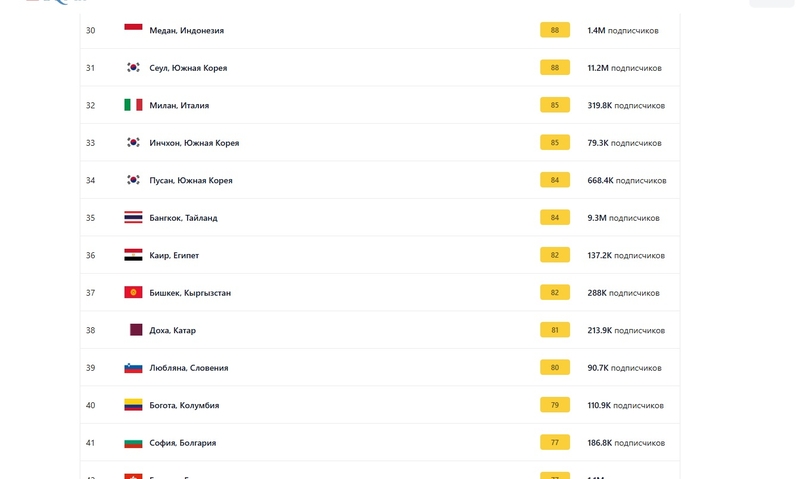This screenshot has width=800, height=479.
Task: Click the Qatar flag beside Доха
Action: click(136, 330)
